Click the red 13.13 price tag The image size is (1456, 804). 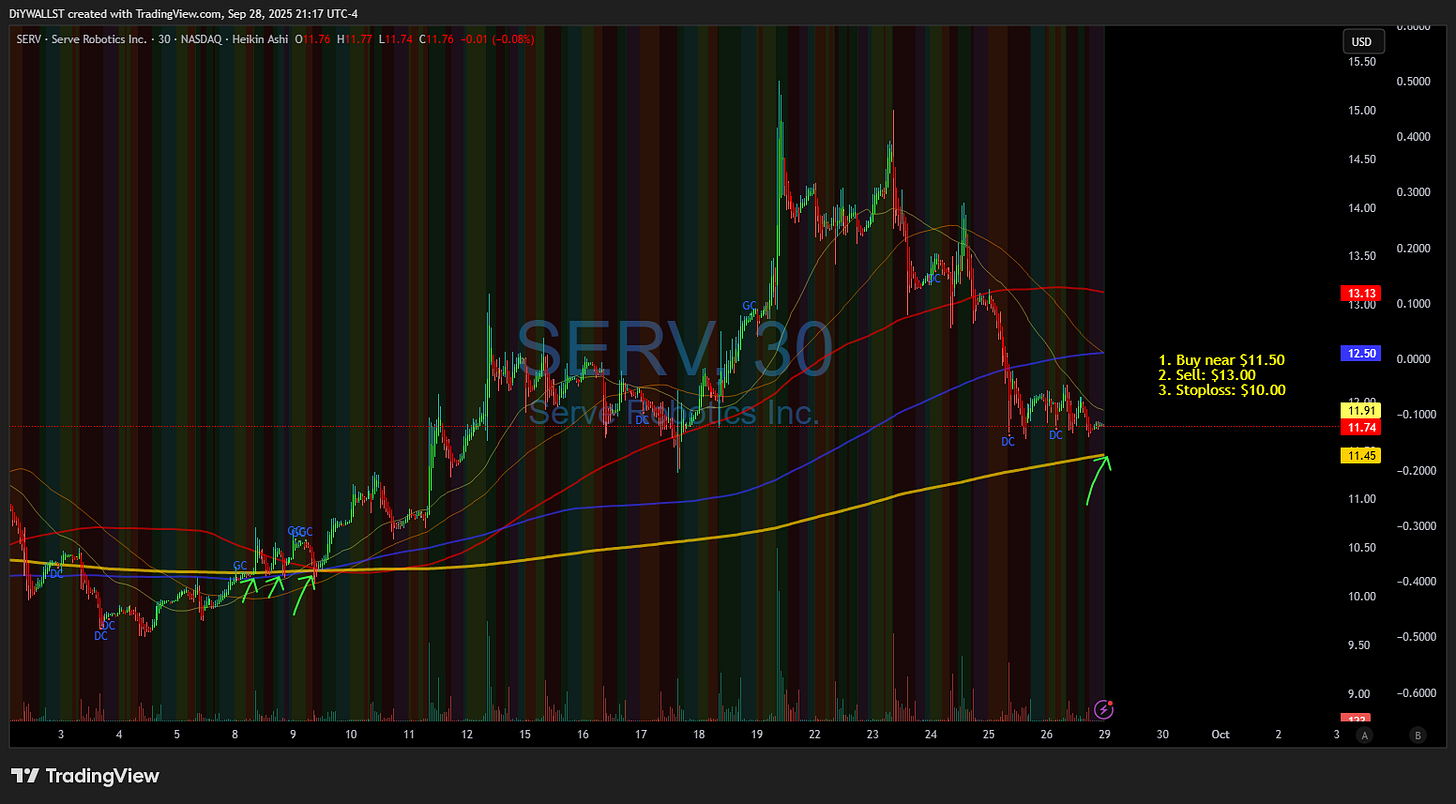pos(1359,293)
